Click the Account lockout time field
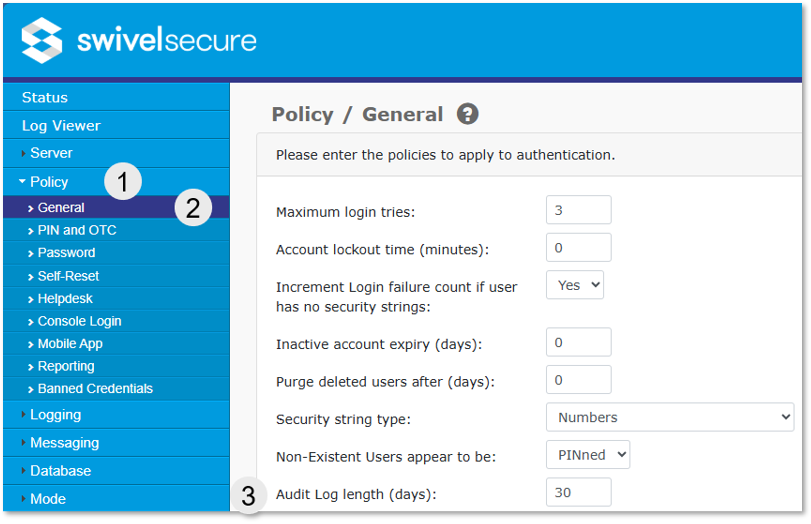The image size is (811, 524). click(578, 248)
